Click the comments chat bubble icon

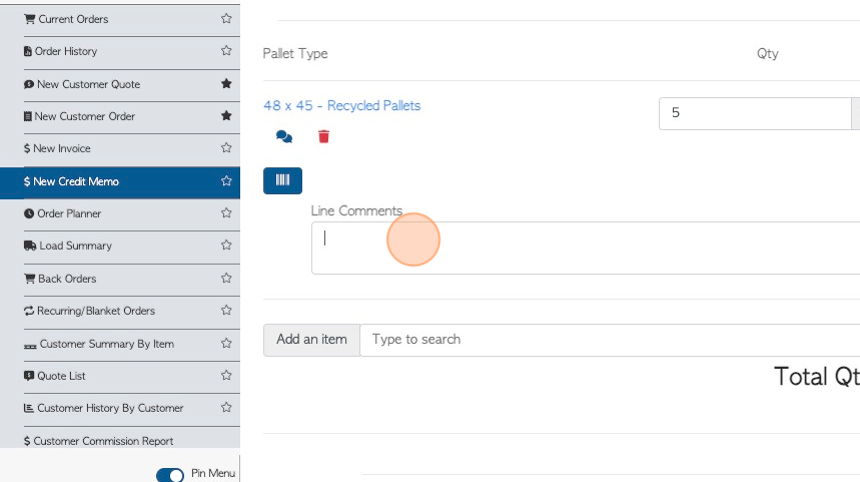(284, 137)
